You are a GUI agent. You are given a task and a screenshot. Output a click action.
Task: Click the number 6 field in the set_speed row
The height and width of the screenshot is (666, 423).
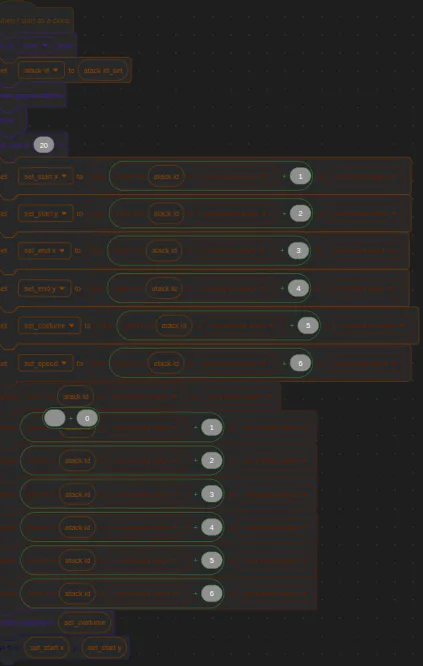pyautogui.click(x=300, y=364)
